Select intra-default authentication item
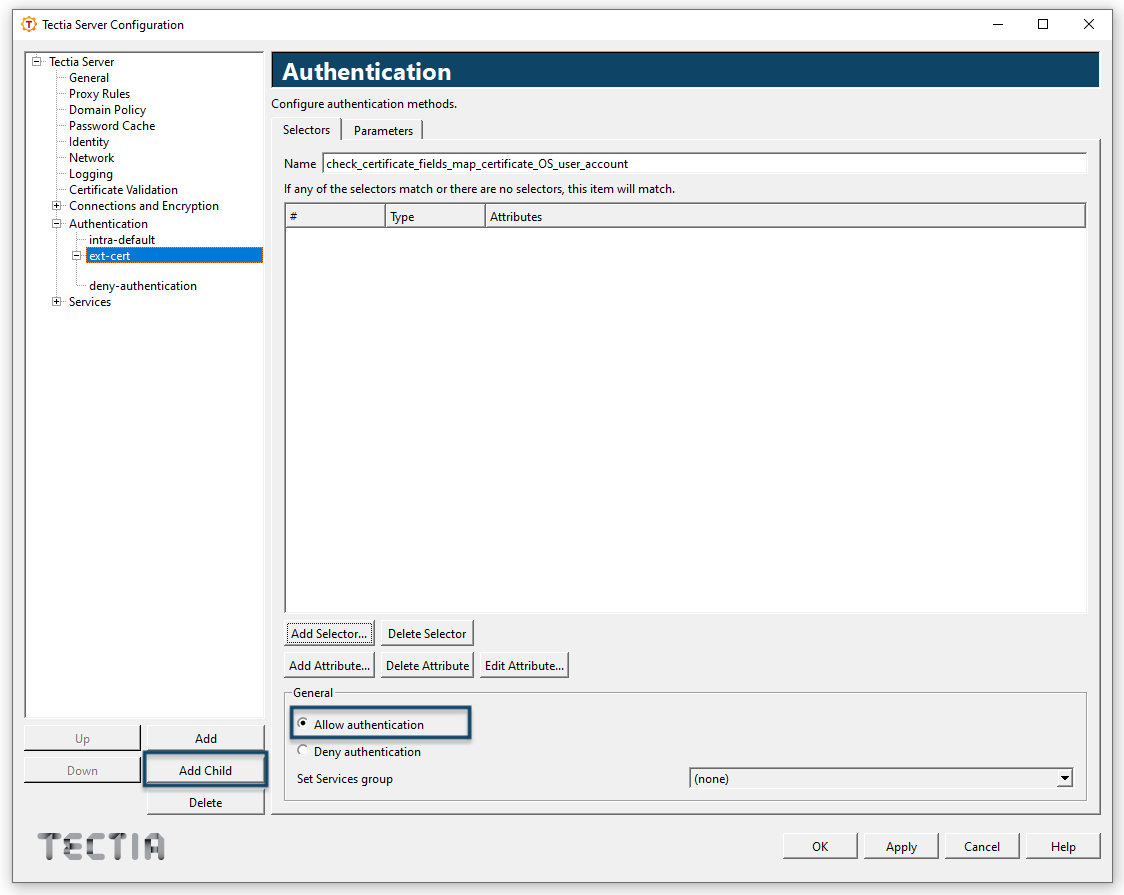The image size is (1124, 895). pos(122,239)
